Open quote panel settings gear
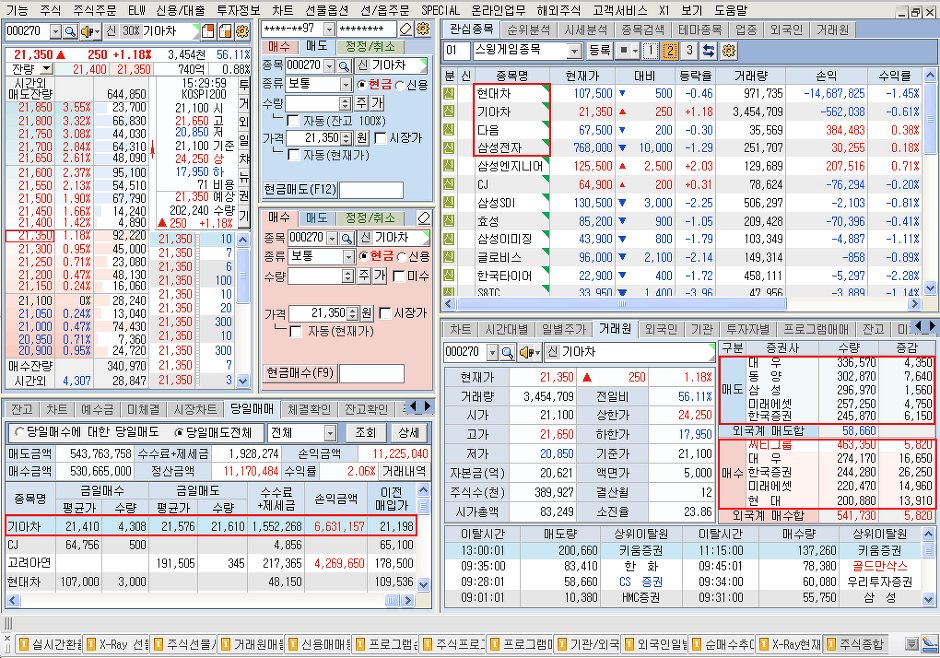This screenshot has height=658, width=940. [242, 31]
